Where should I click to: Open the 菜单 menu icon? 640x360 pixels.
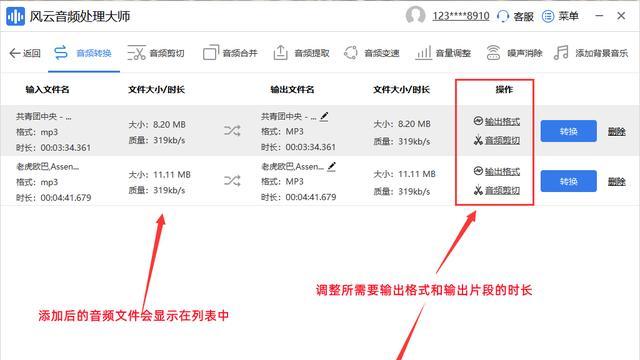point(548,16)
